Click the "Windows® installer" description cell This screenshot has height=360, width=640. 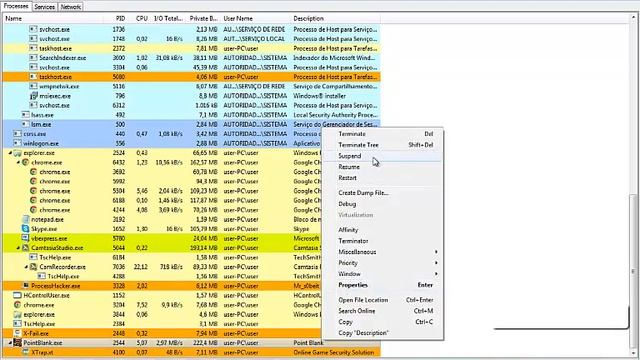pos(319,96)
